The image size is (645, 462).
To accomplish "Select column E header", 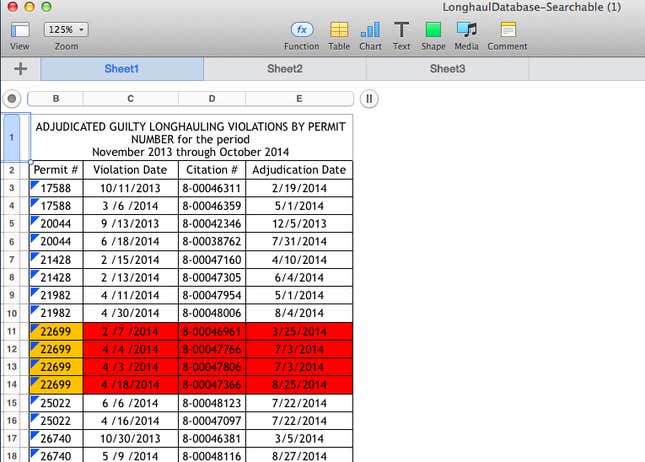I will [x=299, y=99].
